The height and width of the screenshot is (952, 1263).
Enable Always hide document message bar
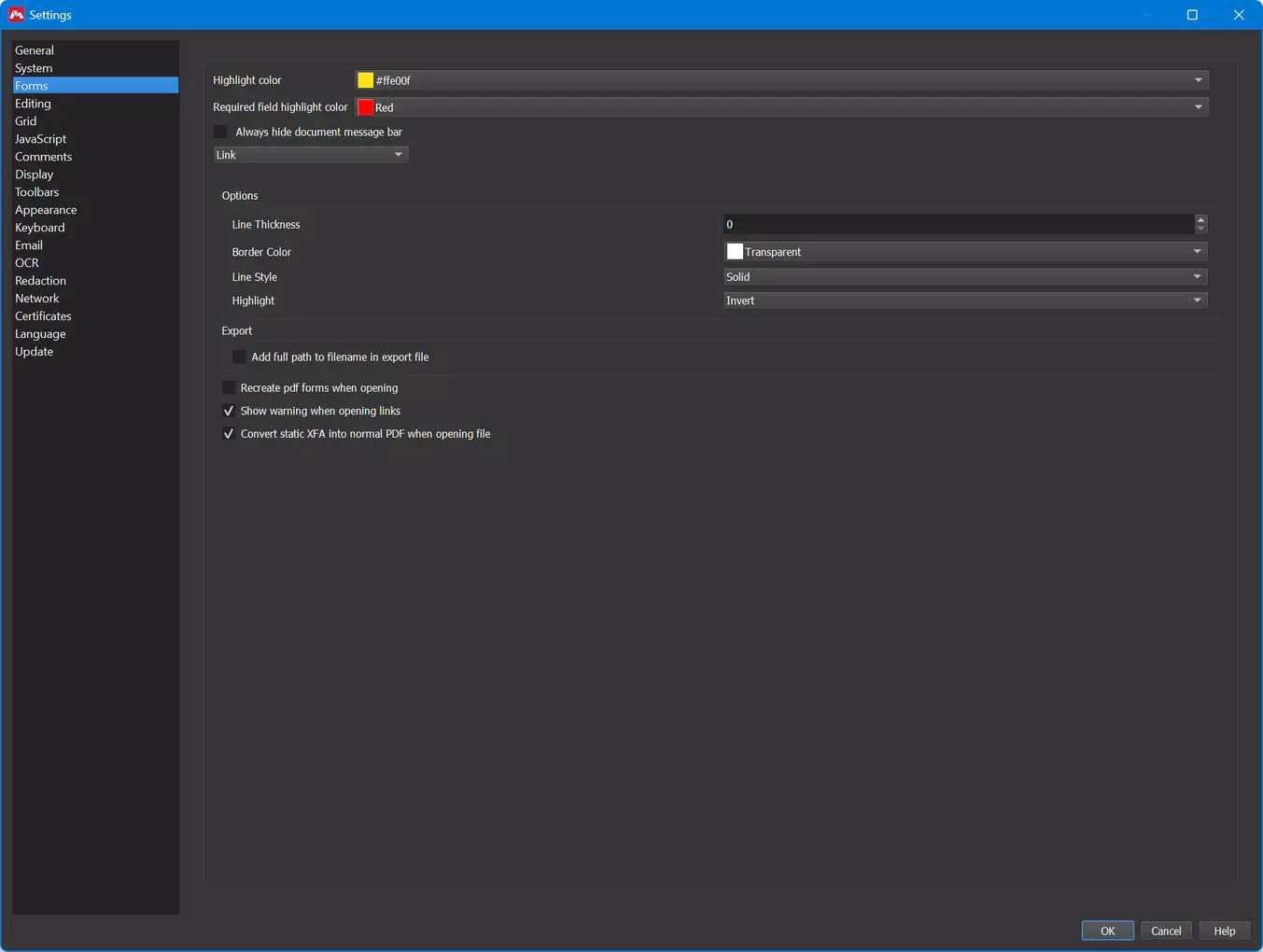[x=221, y=133]
